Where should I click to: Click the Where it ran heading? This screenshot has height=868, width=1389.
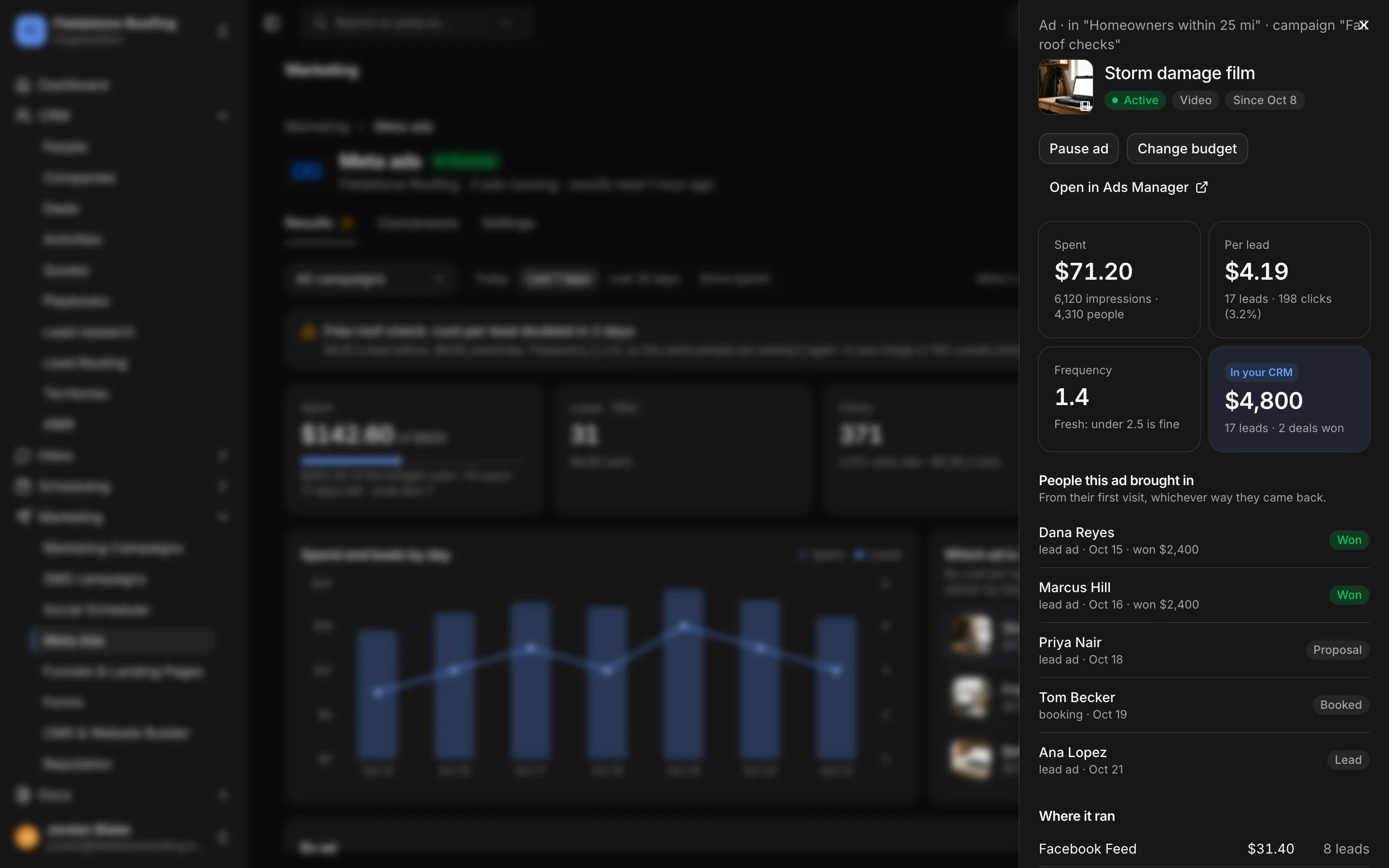(x=1076, y=816)
